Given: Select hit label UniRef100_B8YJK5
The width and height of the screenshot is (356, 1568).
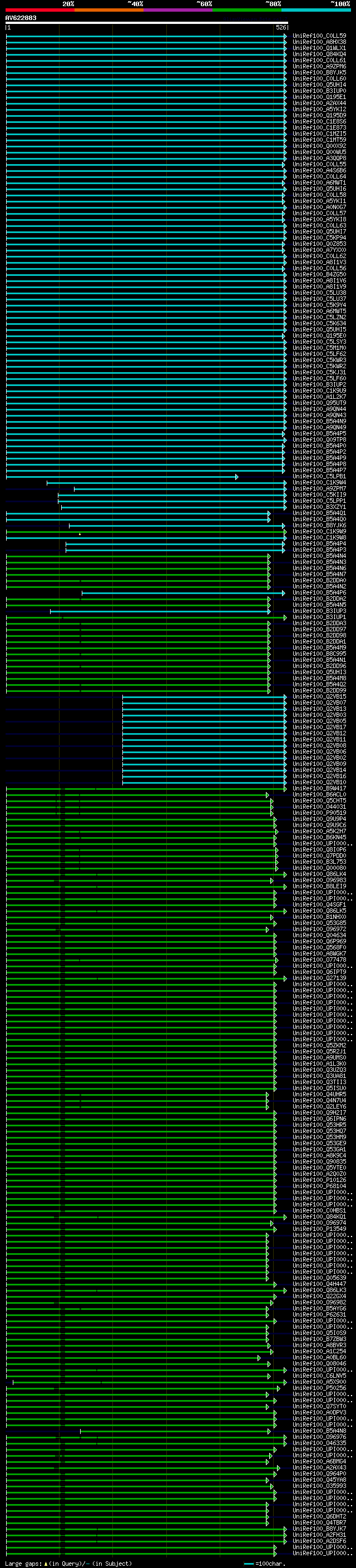Looking at the screenshot, I should (319, 72).
